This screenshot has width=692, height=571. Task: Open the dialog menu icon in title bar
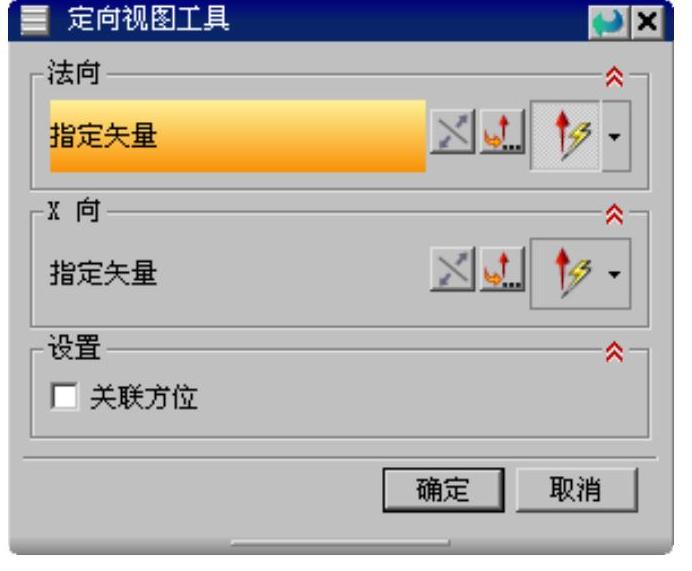coord(34,20)
